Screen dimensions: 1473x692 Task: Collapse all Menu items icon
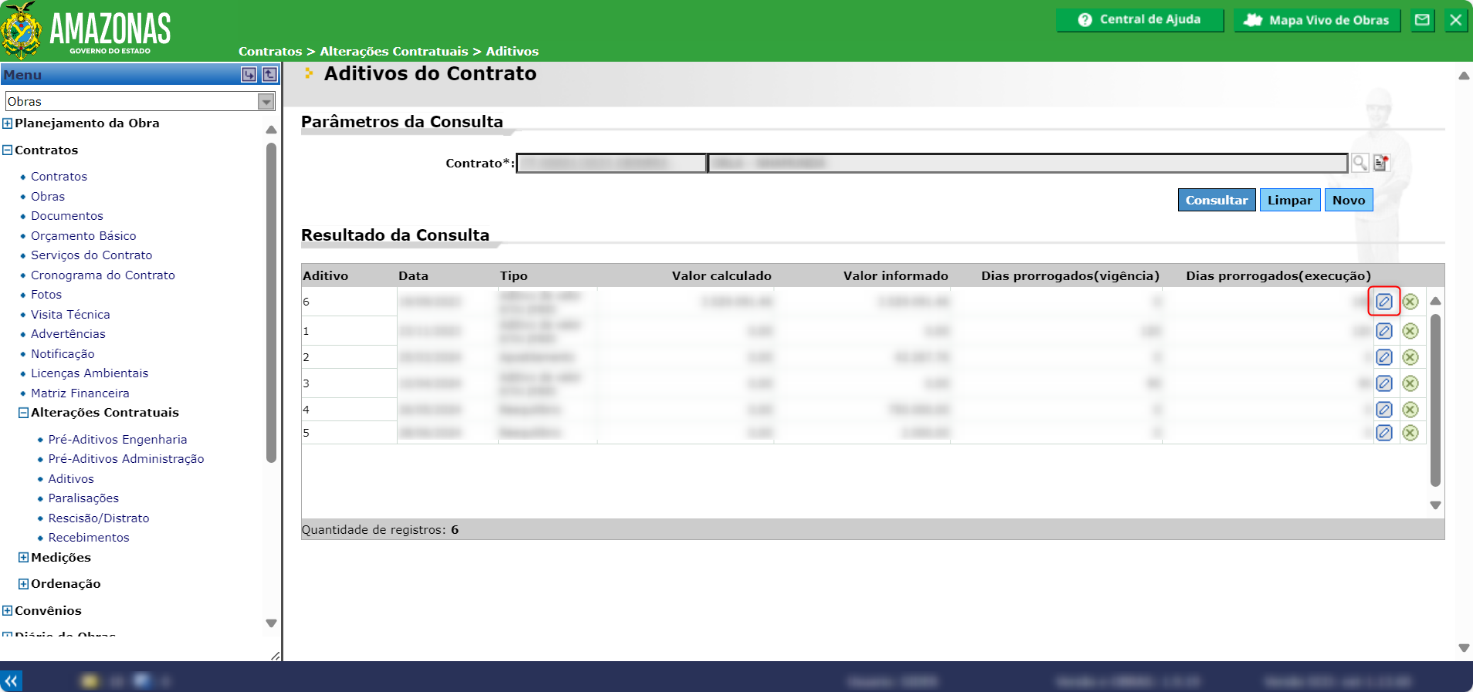[x=269, y=75]
